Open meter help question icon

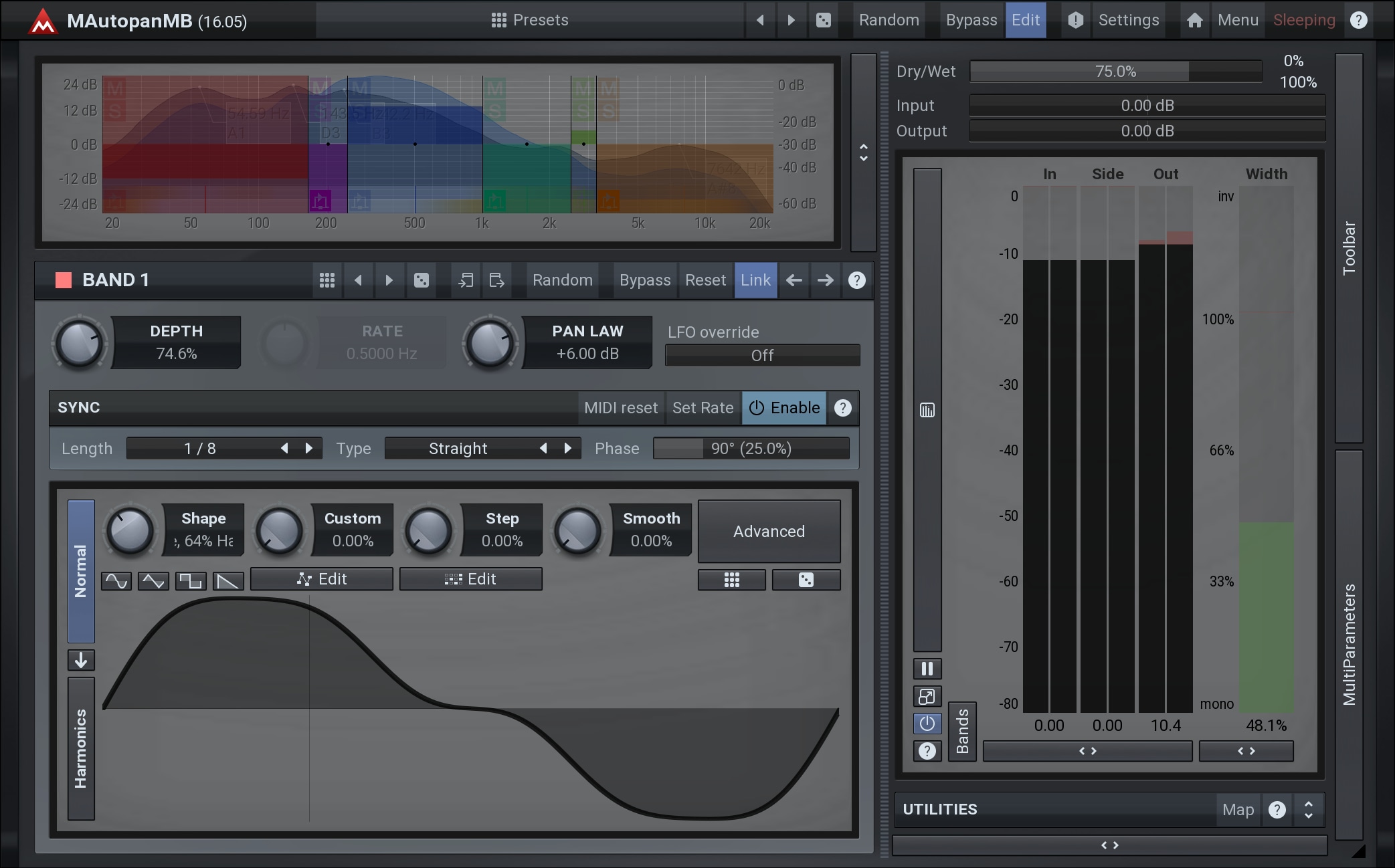point(927,751)
